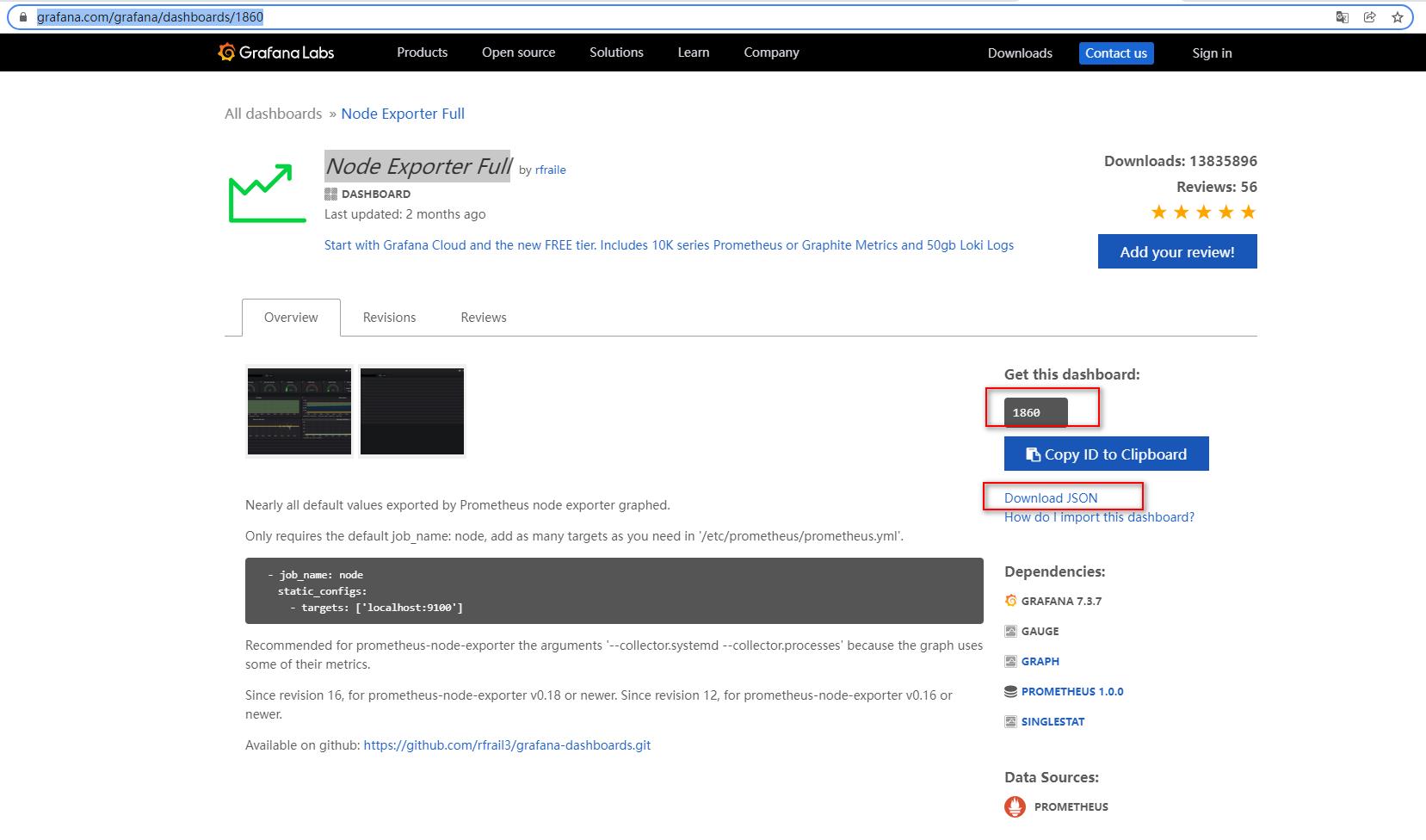Click PROMETHEUS data source label
This screenshot has width=1426, height=840.
click(x=1071, y=807)
